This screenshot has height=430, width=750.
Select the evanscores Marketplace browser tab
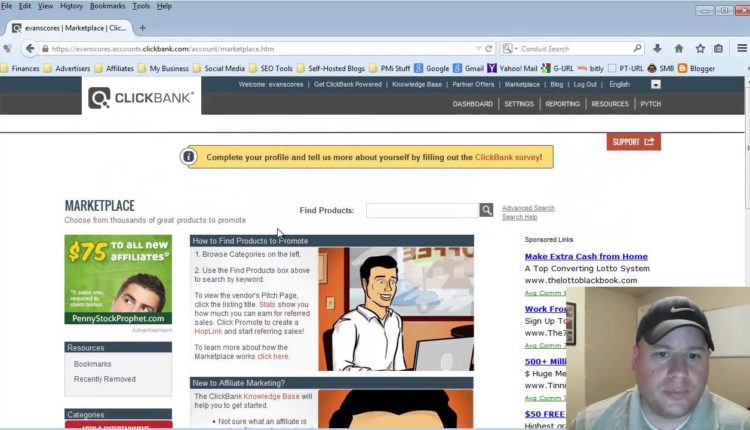tap(70, 28)
